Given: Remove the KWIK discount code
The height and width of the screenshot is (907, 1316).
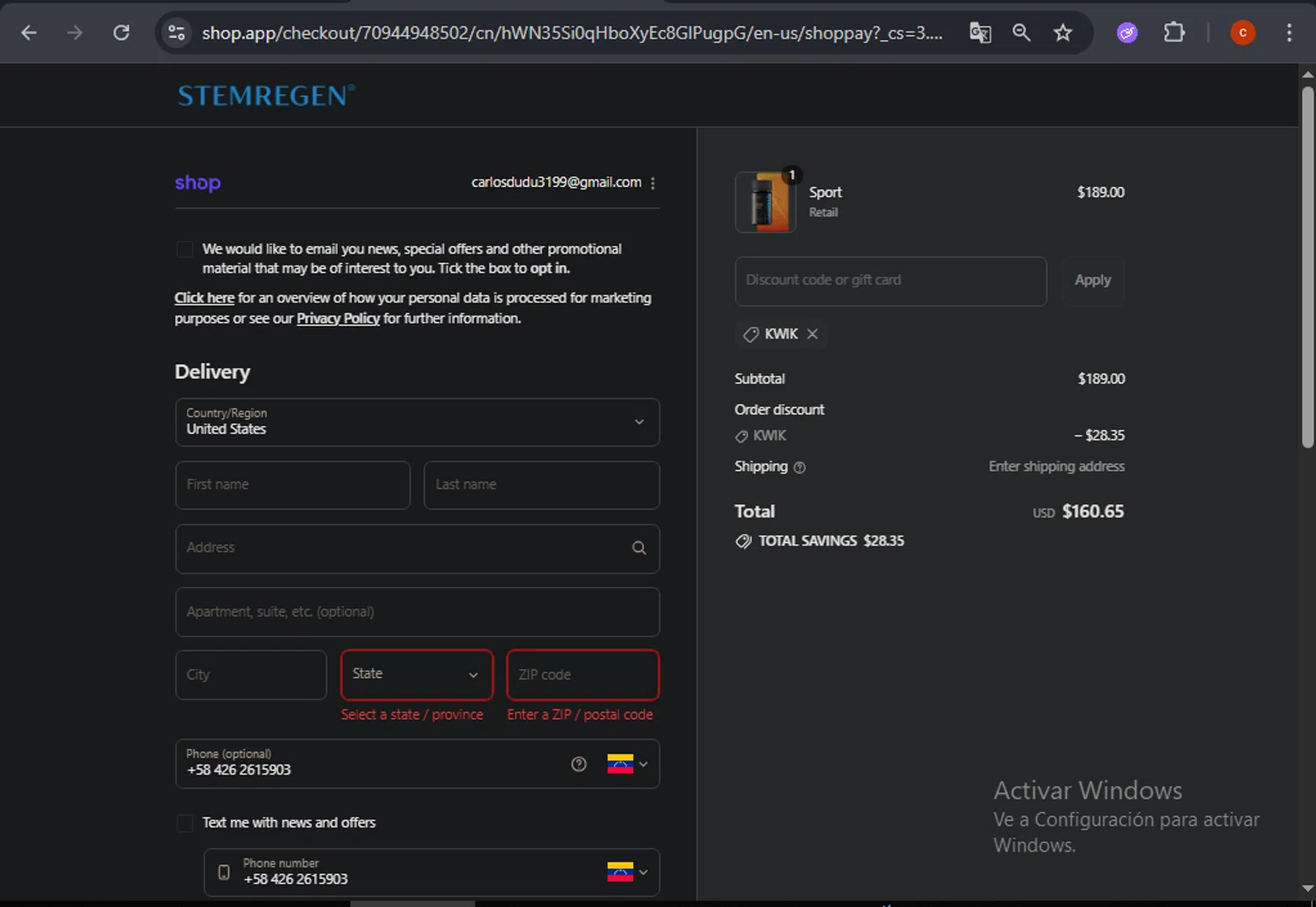Looking at the screenshot, I should tap(812, 333).
